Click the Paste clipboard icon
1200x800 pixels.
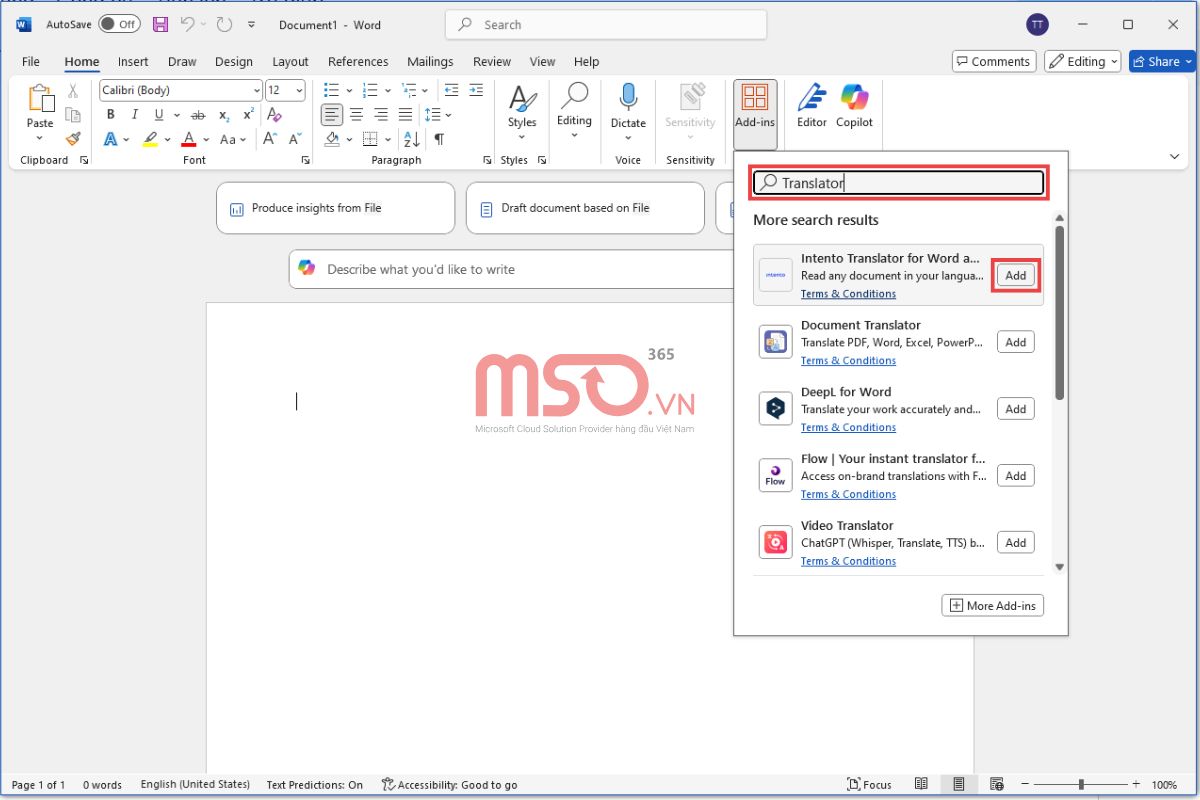pos(40,99)
